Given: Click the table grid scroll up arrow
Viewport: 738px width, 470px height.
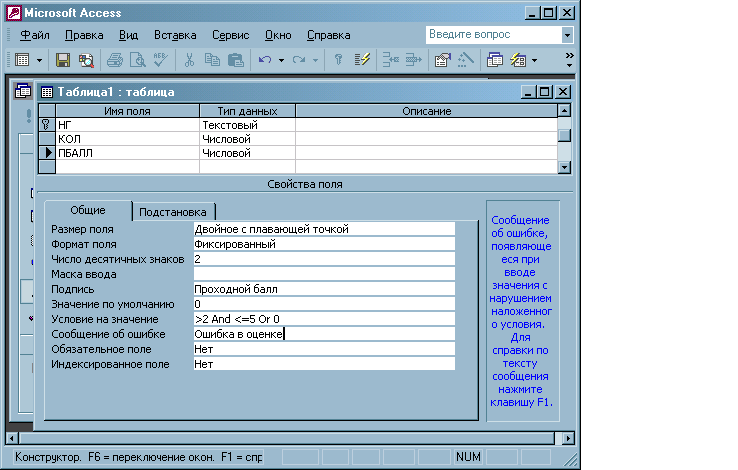Looking at the screenshot, I should [564, 111].
